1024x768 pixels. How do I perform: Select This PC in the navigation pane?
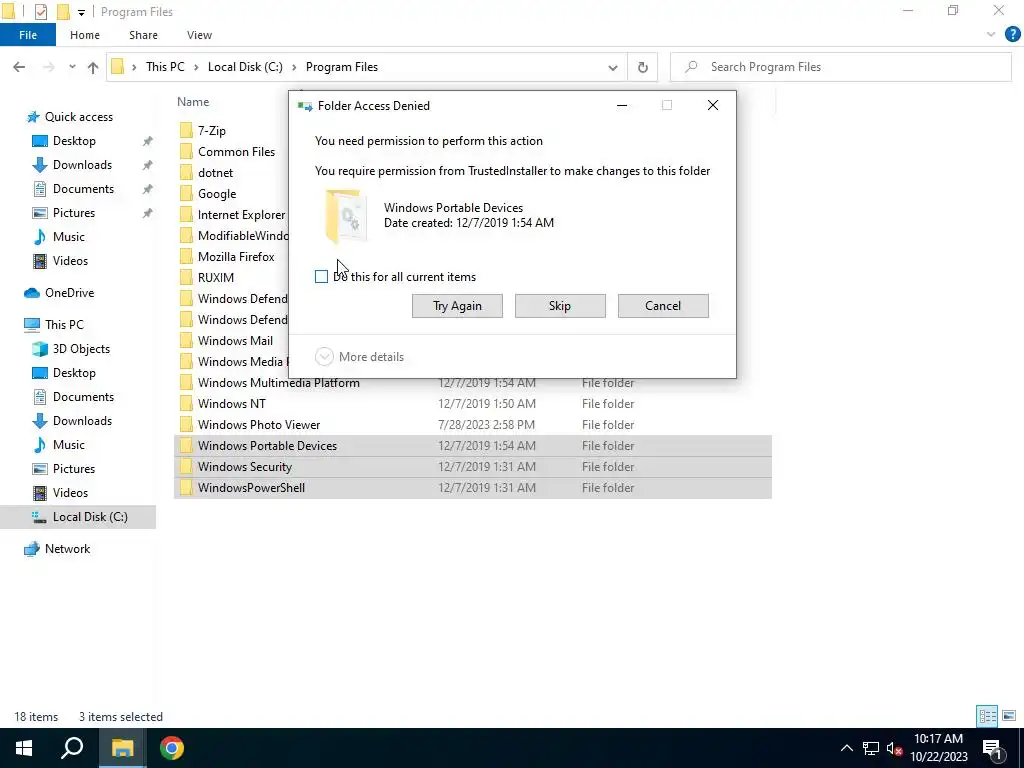click(64, 325)
